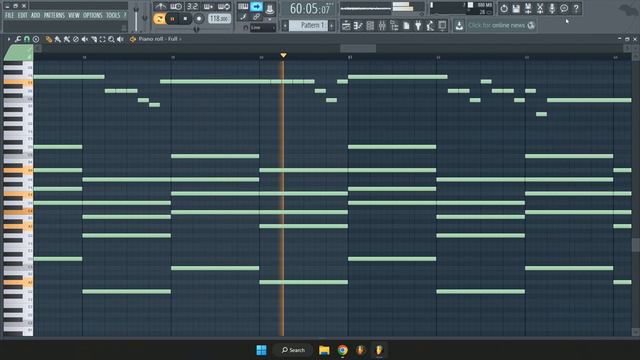The width and height of the screenshot is (640, 360).
Task: Switch song/pattern mode button
Action: (x=159, y=19)
